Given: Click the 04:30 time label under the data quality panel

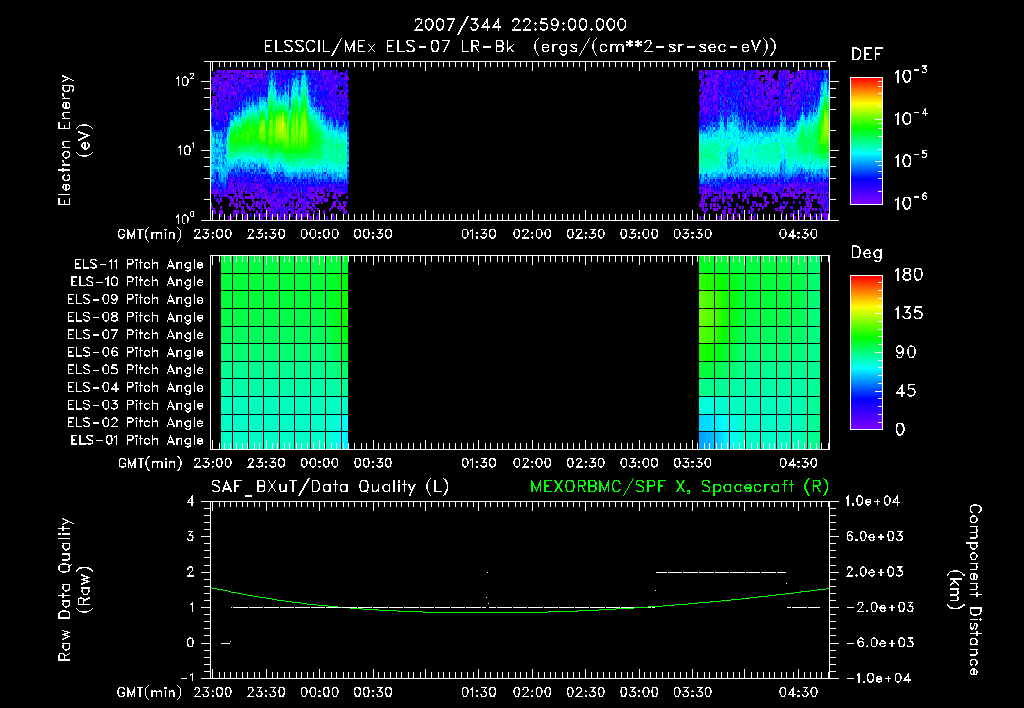Looking at the screenshot, I should (798, 692).
